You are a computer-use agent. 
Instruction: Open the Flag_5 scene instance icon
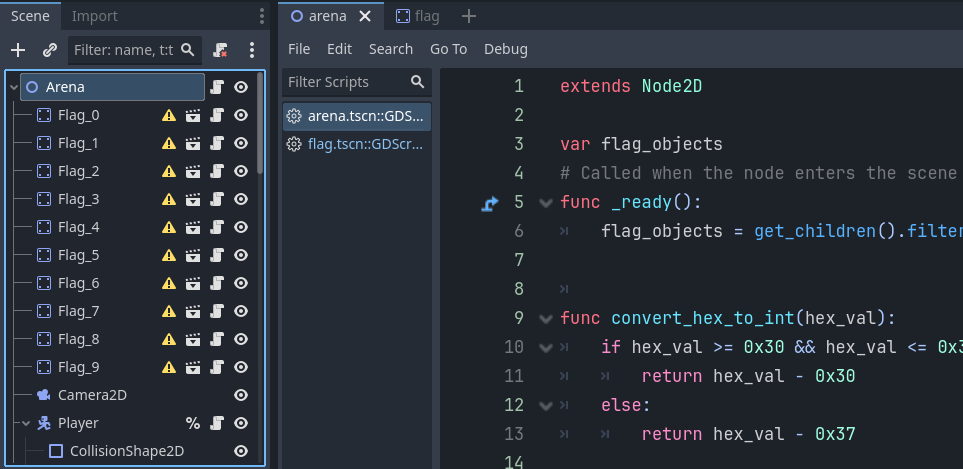pos(193,255)
